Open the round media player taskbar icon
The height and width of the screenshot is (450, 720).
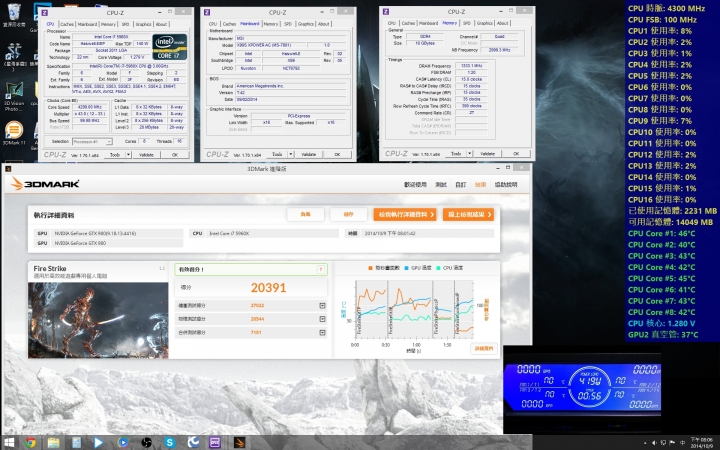pos(122,443)
